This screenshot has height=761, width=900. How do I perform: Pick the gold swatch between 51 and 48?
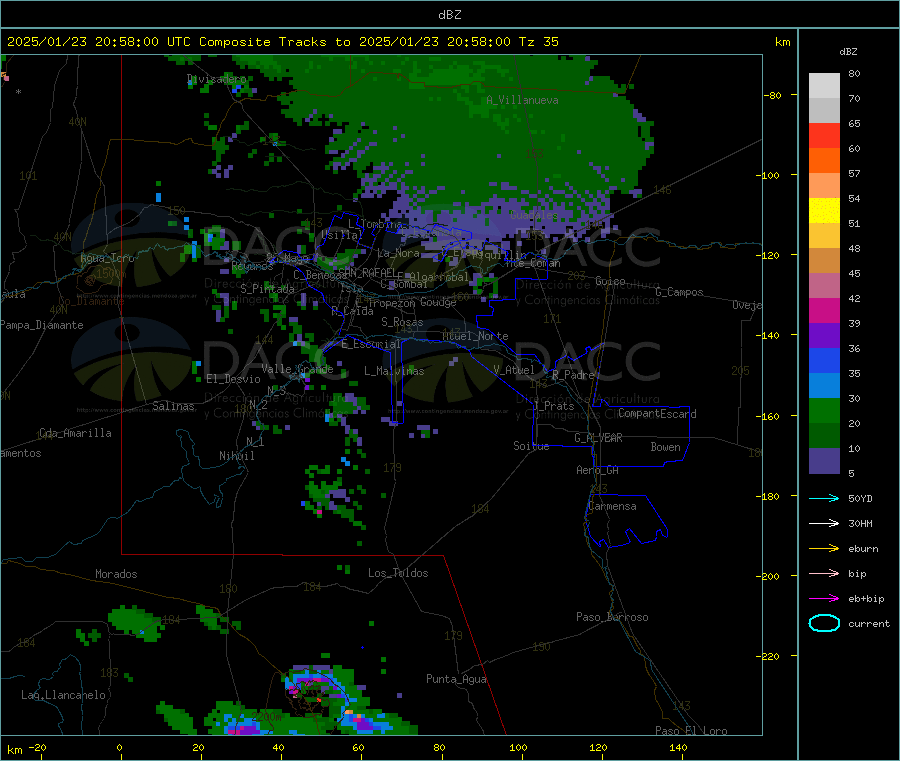(824, 236)
